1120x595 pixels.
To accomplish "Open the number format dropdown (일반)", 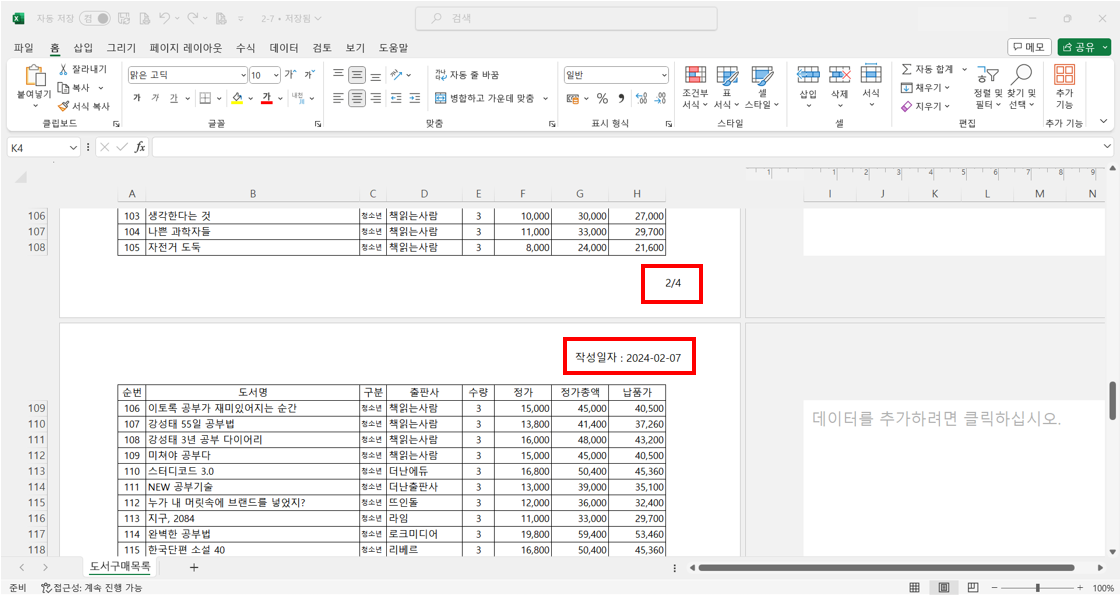I will (664, 74).
